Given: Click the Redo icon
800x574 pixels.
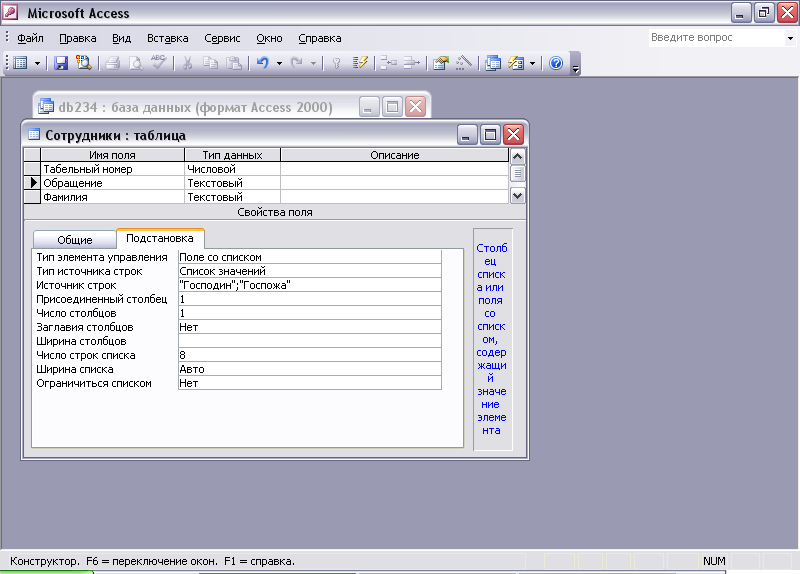Looking at the screenshot, I should click(297, 63).
